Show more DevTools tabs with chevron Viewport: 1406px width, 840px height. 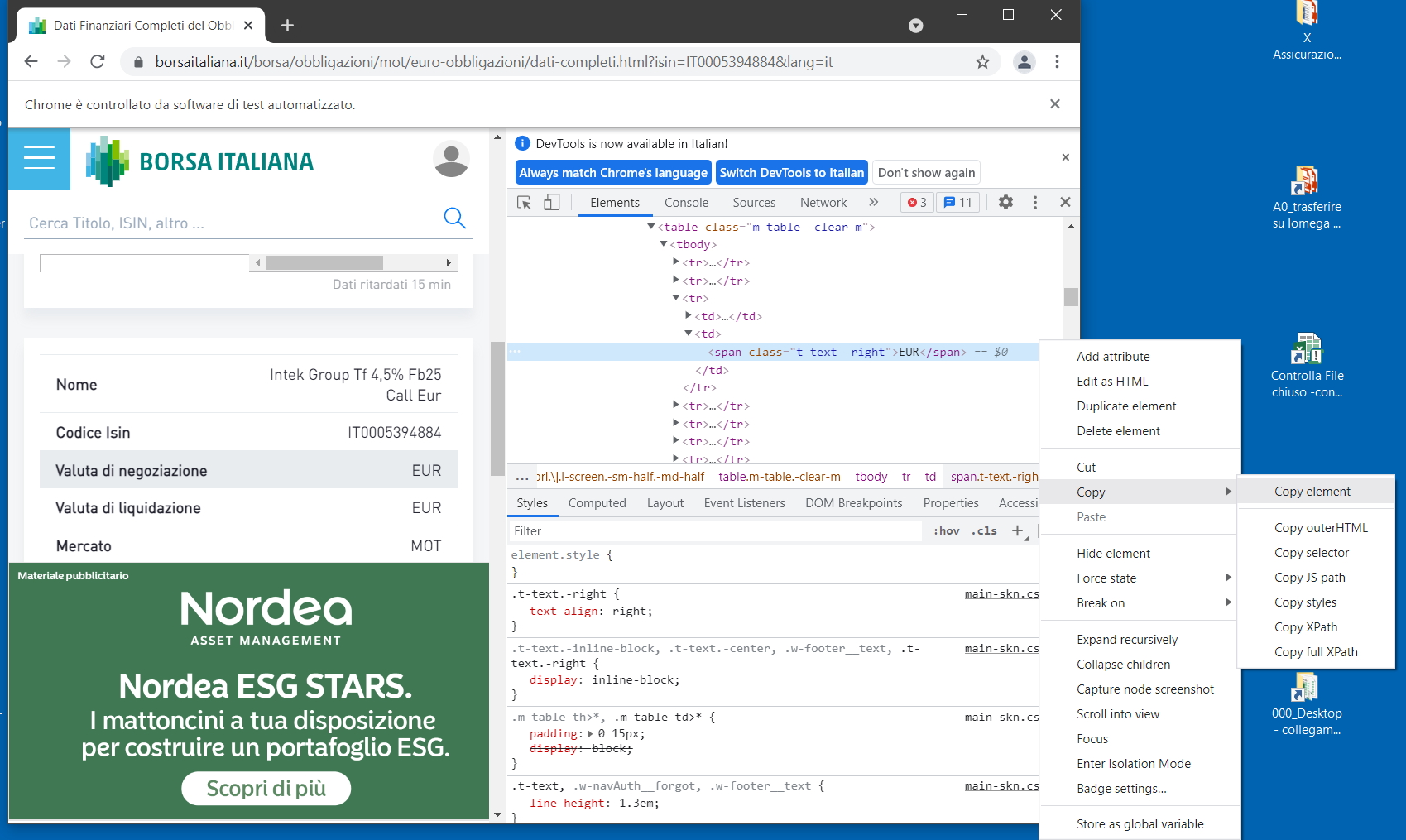point(873,202)
